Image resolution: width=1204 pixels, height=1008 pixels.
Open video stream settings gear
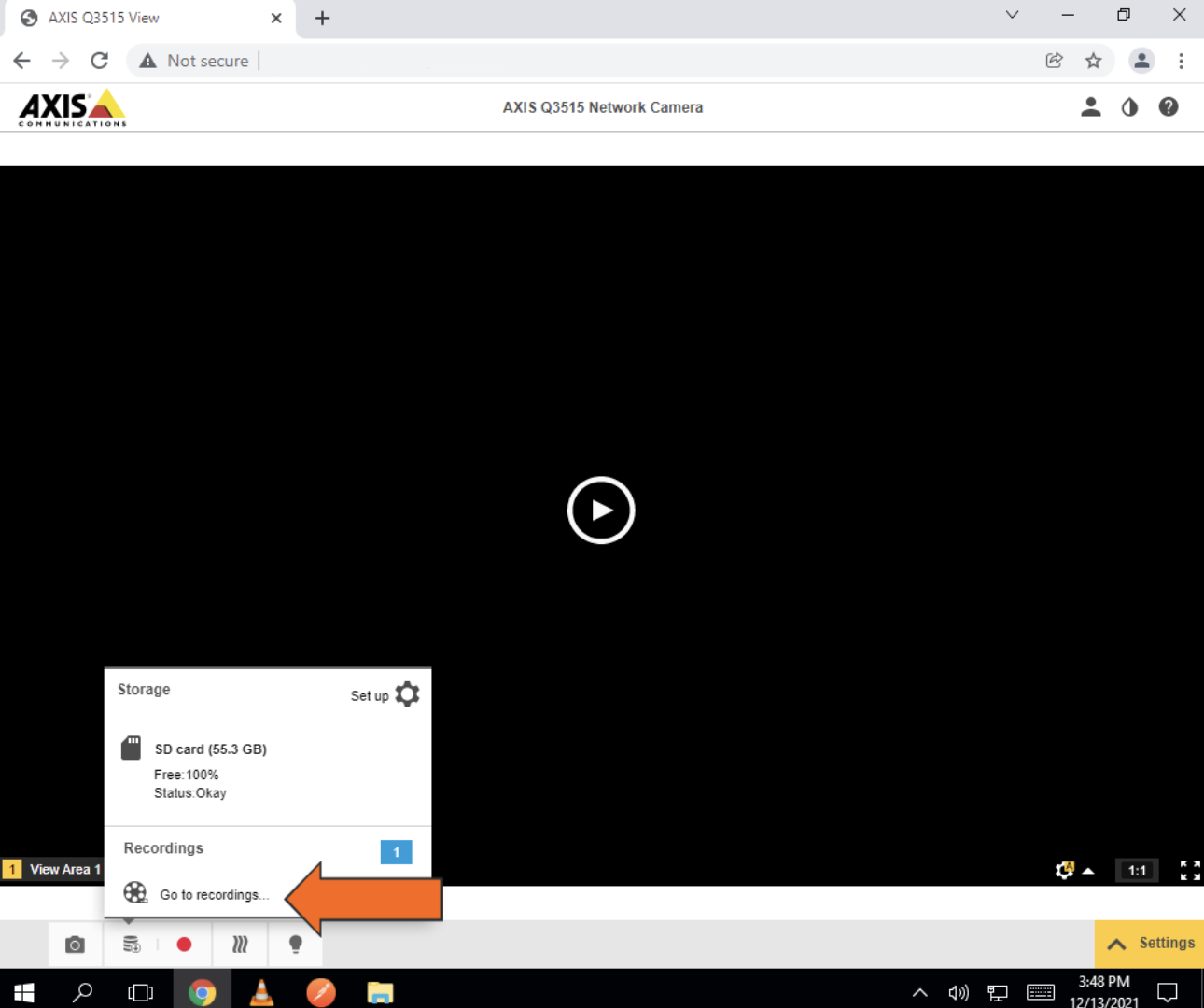[1064, 870]
